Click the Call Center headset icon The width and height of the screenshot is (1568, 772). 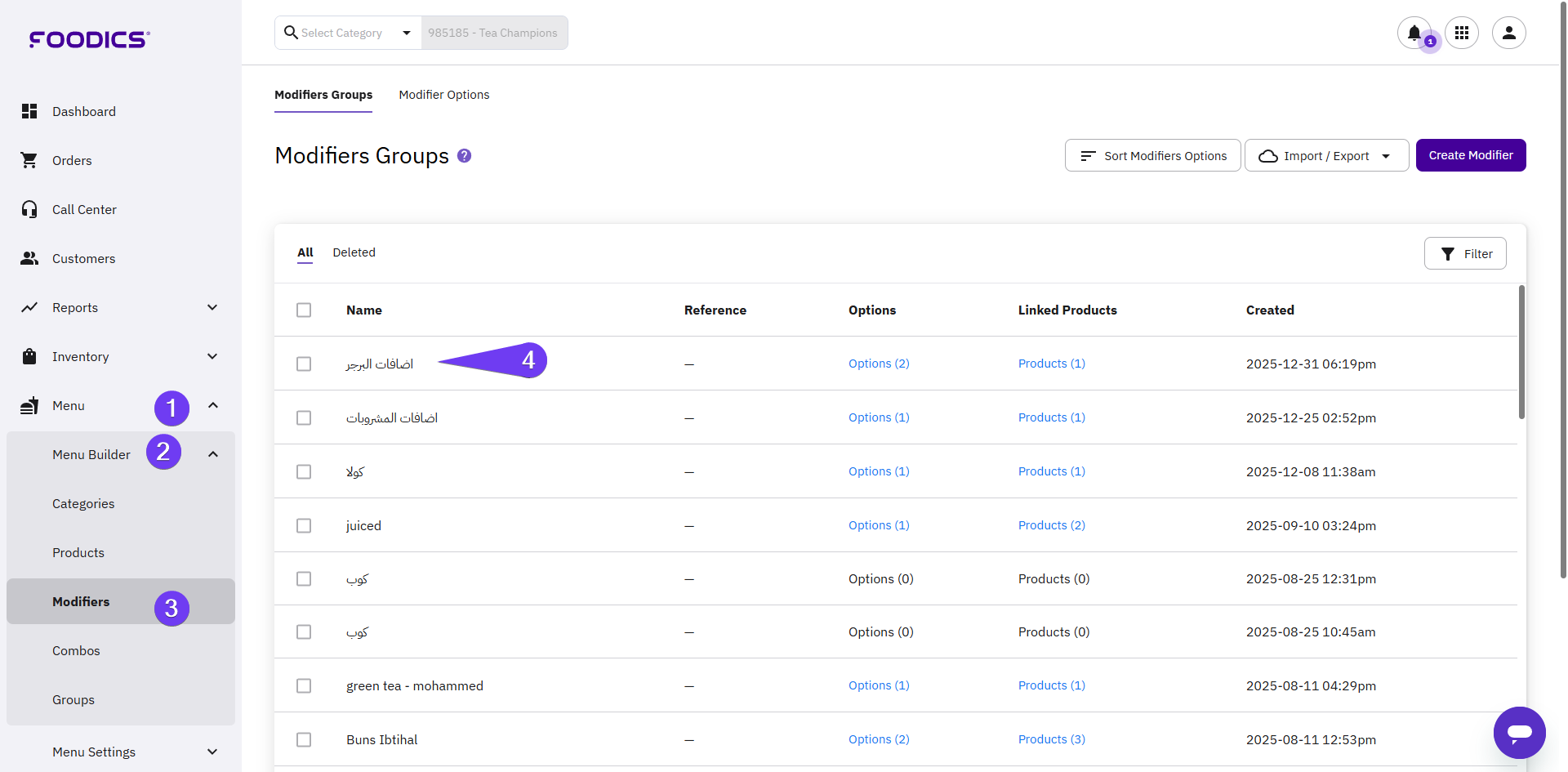29,209
